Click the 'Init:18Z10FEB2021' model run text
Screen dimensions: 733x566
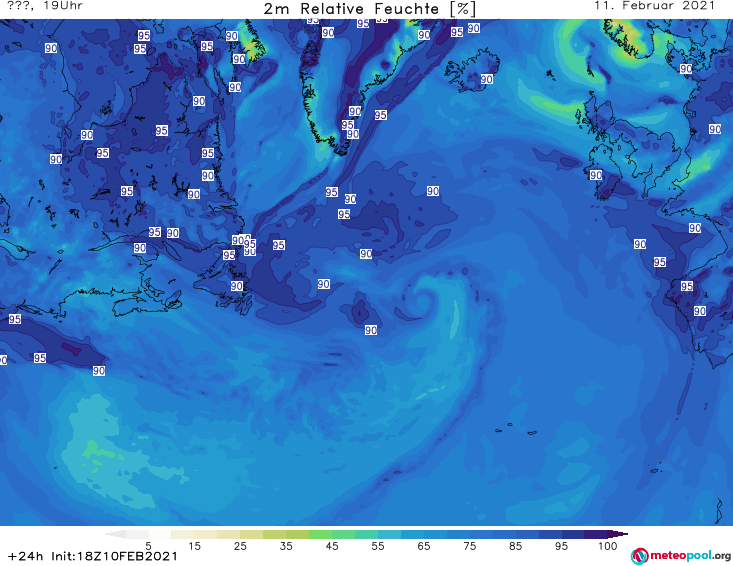(115, 556)
